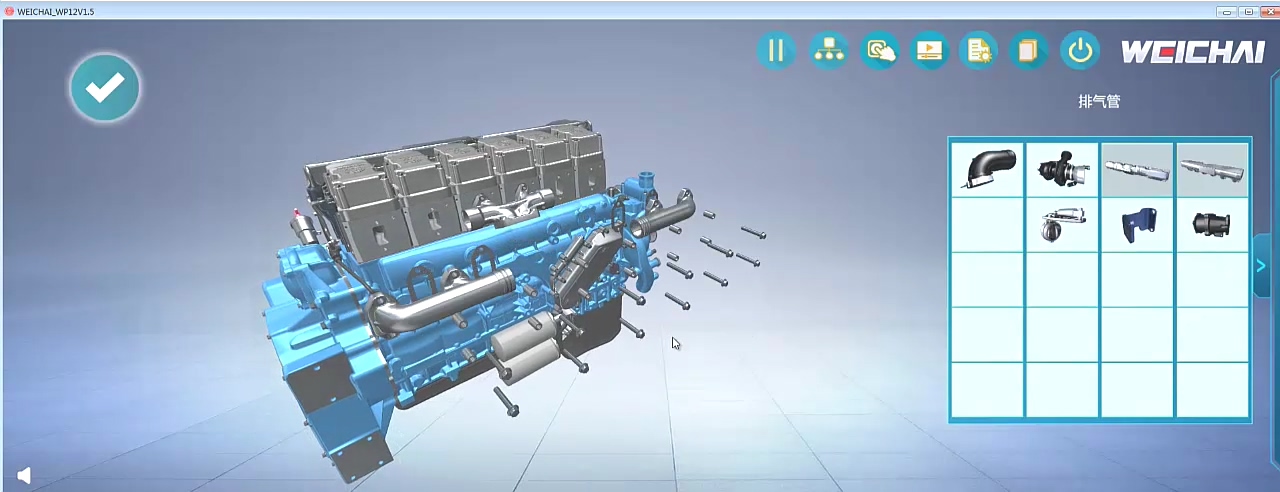Open the structure hierarchy tree icon
Image resolution: width=1280 pixels, height=492 pixels.
(x=828, y=50)
